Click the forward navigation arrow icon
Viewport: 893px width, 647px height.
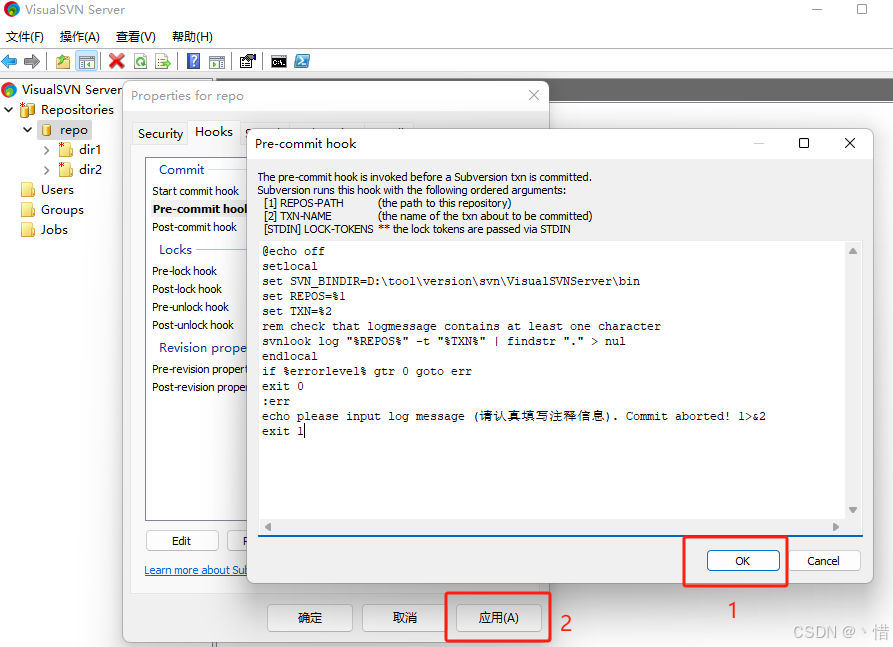[31, 61]
